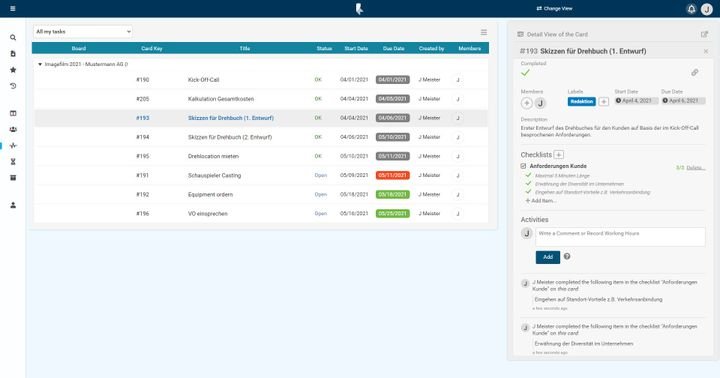Screen dimensions: 720x378
Task: Toggle the Completed checkmark of the card
Action: pos(525,73)
